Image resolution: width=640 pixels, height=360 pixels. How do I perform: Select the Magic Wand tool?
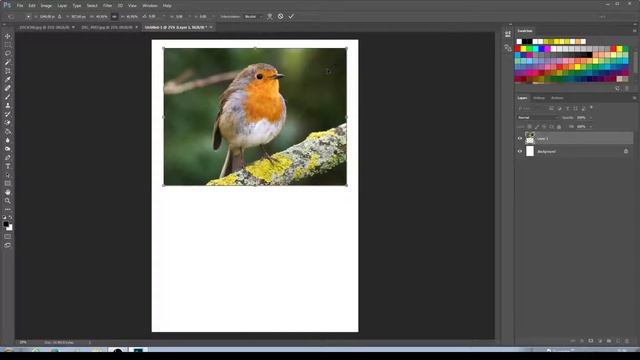pos(8,62)
